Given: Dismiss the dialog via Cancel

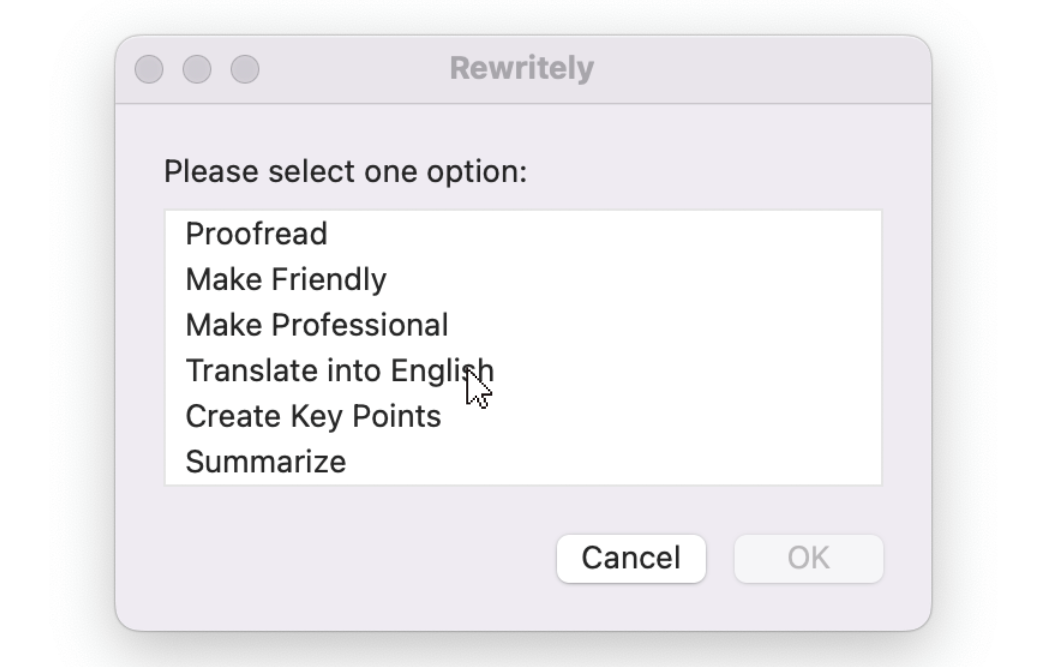Looking at the screenshot, I should [630, 558].
